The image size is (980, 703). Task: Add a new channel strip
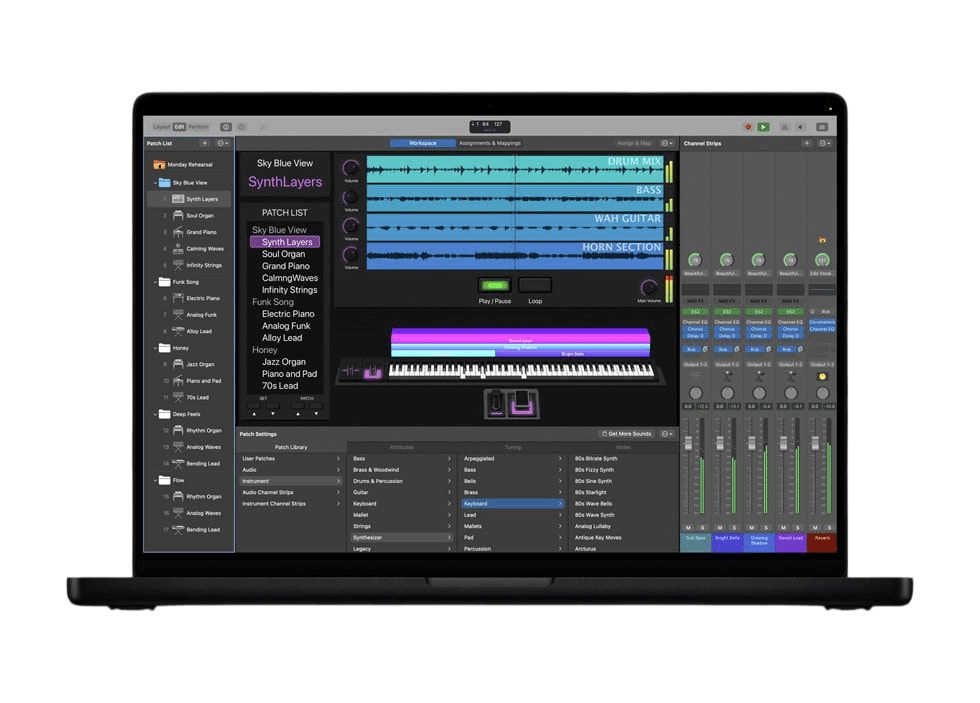tap(806, 143)
